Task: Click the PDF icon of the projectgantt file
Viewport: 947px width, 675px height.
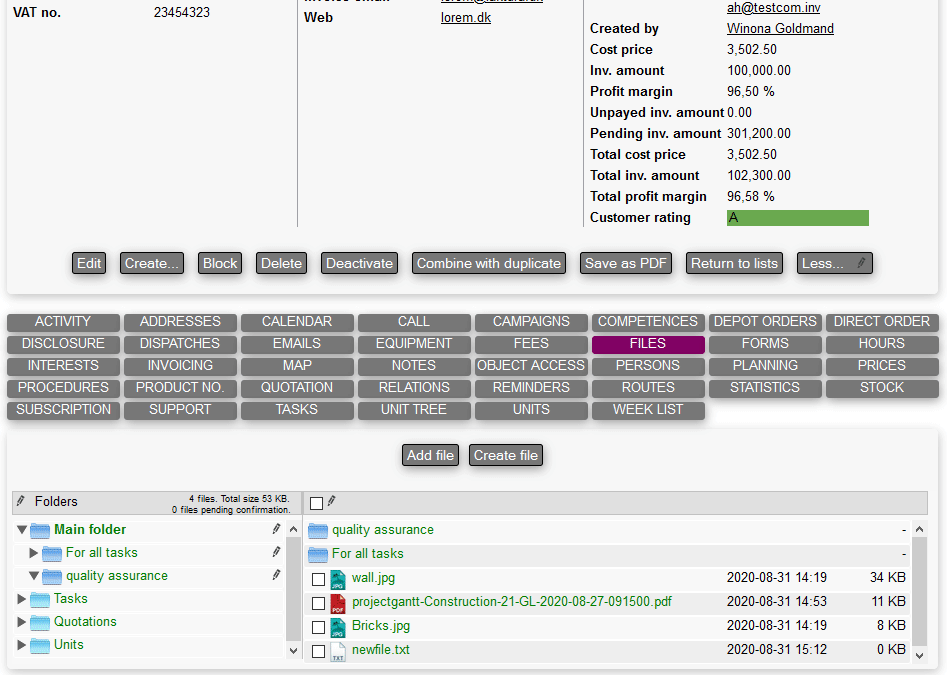Action: [x=338, y=603]
